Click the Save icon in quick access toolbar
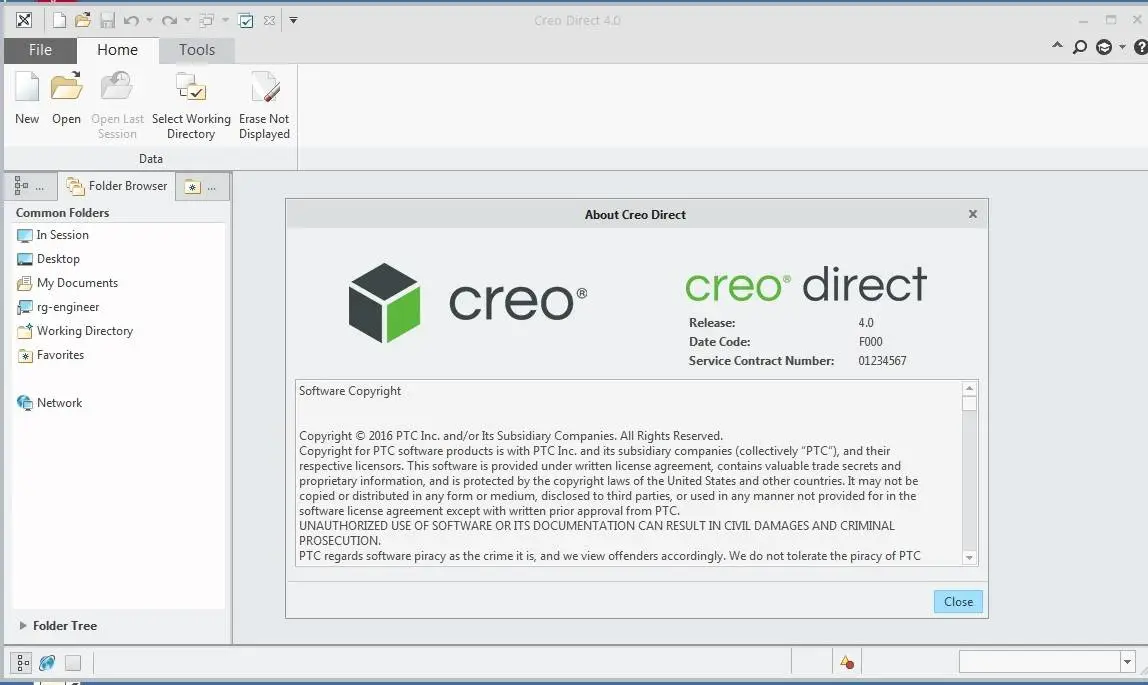Image resolution: width=1148 pixels, height=685 pixels. (108, 20)
